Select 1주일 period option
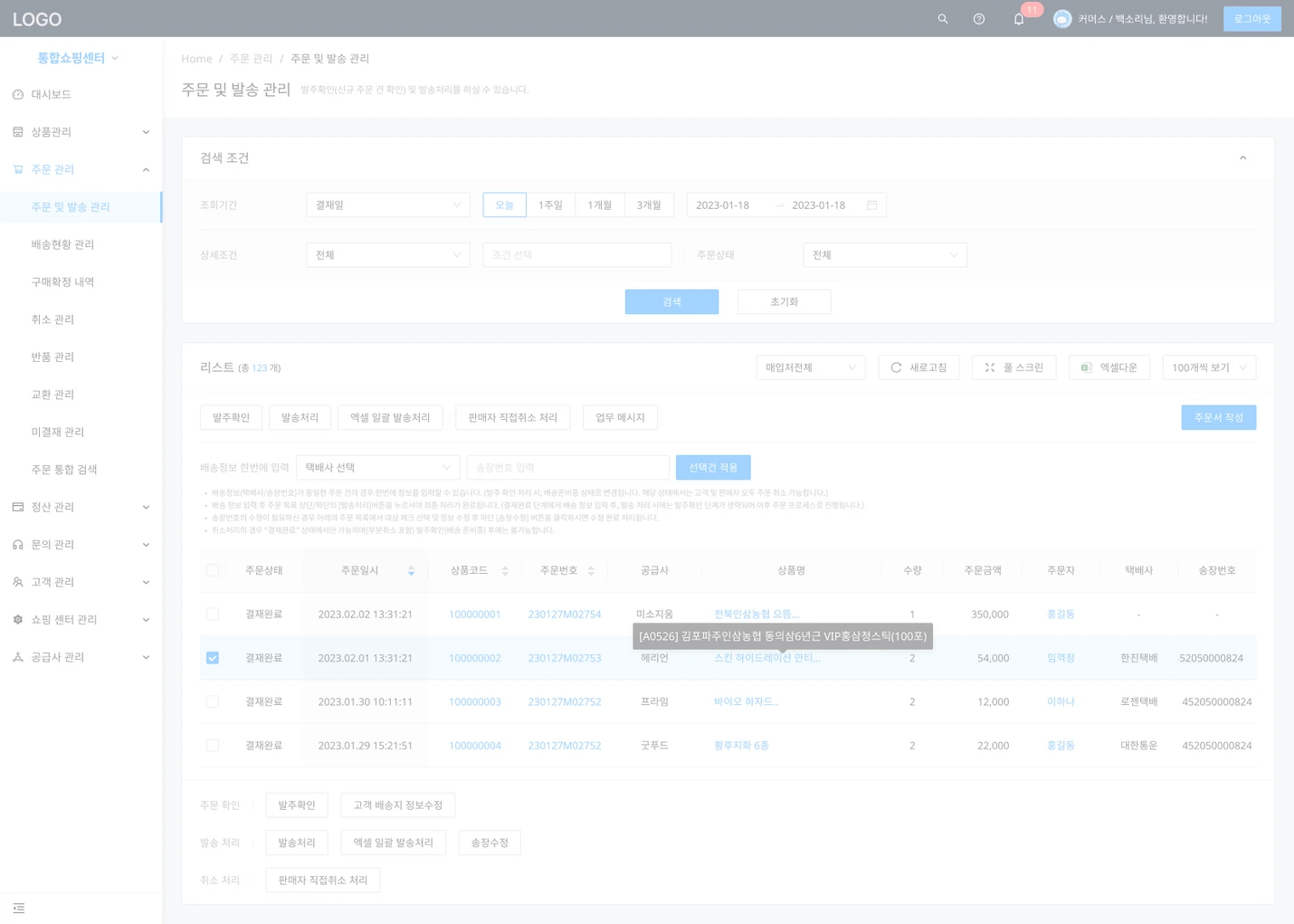 click(x=550, y=205)
